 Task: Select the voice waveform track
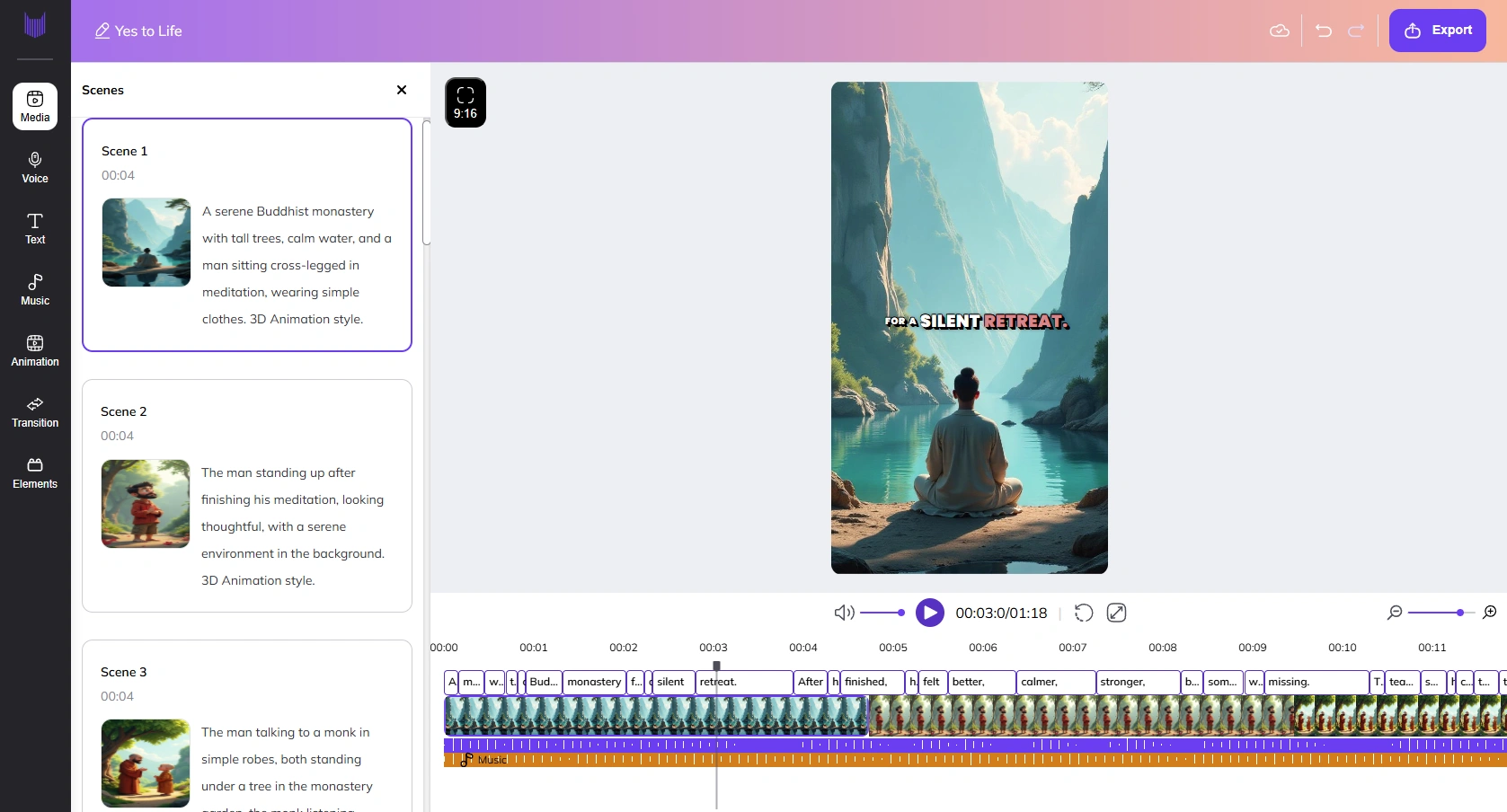[x=975, y=745]
